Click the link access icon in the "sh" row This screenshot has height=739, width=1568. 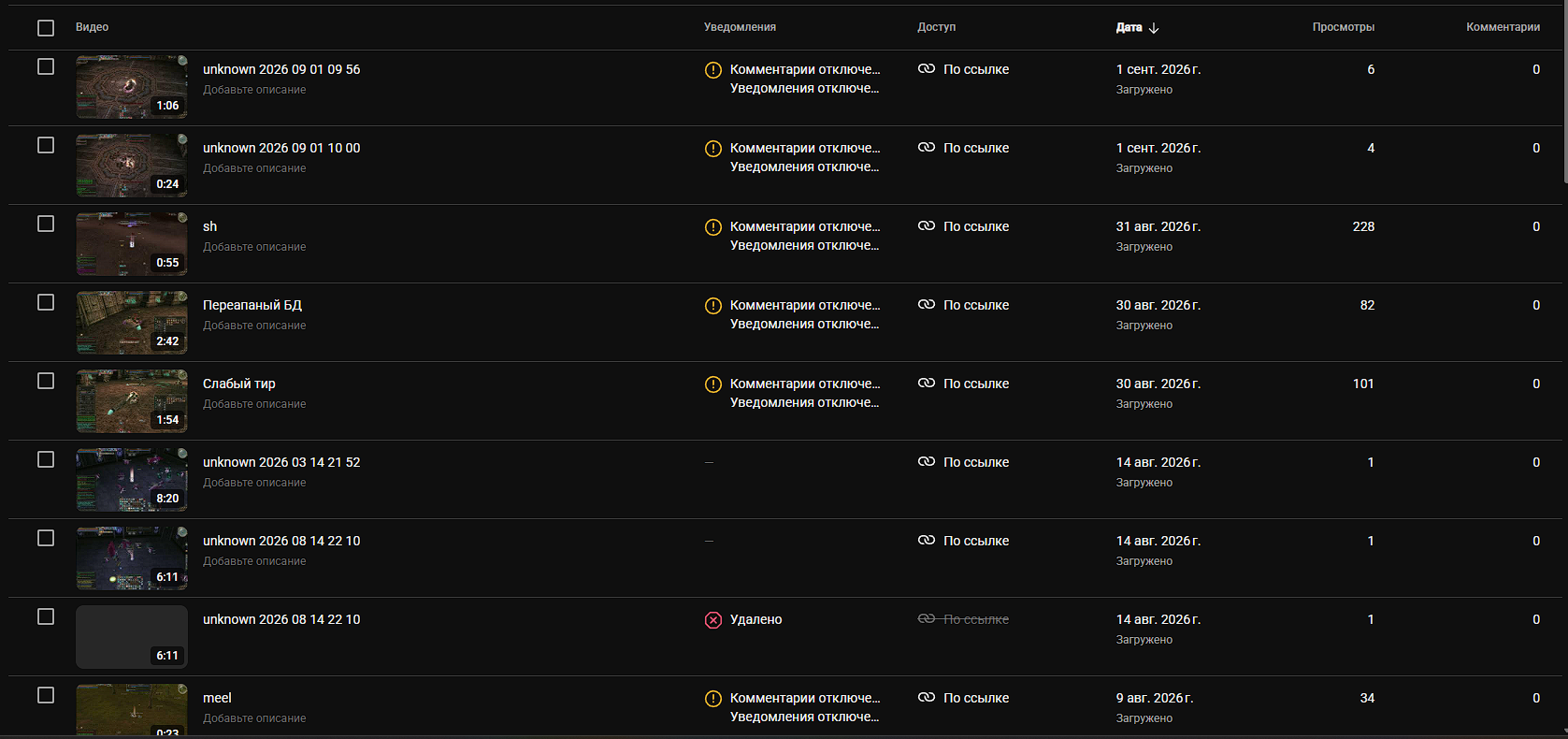[927, 226]
